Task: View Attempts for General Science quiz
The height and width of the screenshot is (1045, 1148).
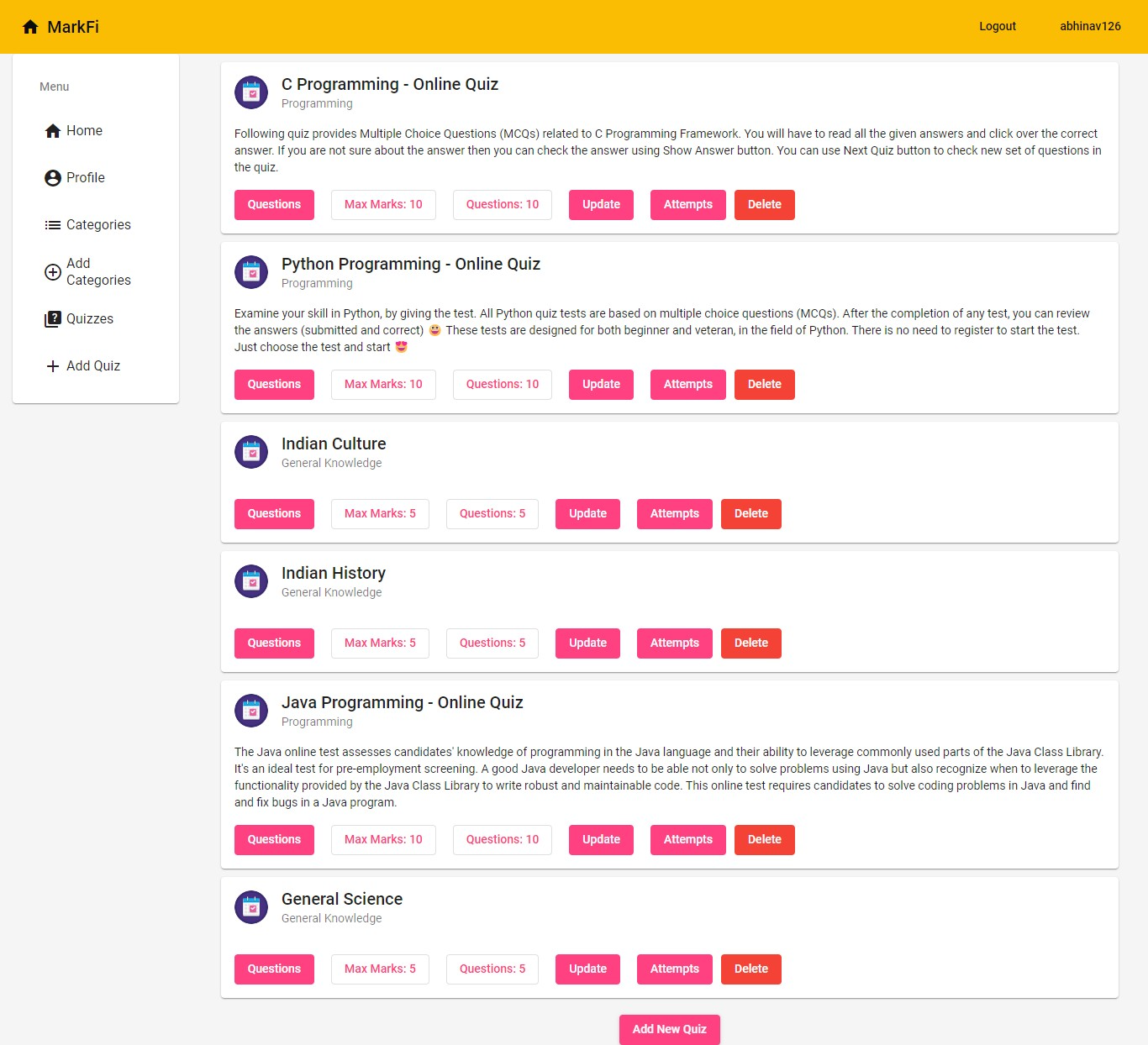Action: pyautogui.click(x=675, y=969)
